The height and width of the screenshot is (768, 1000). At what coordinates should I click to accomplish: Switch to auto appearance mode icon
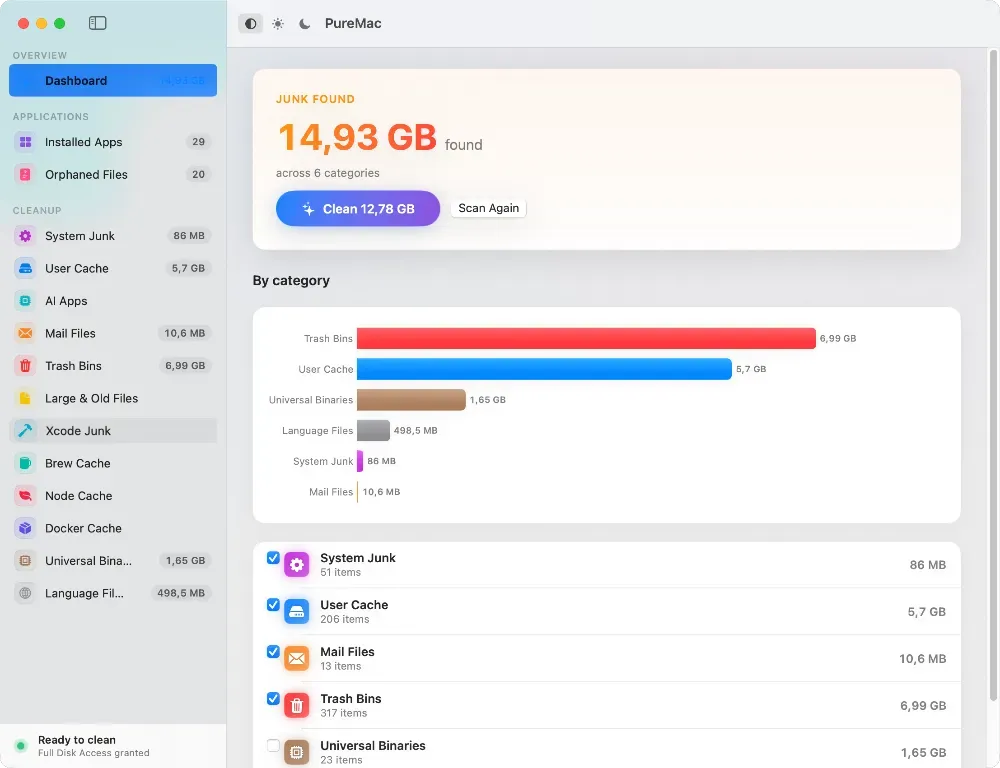point(251,24)
